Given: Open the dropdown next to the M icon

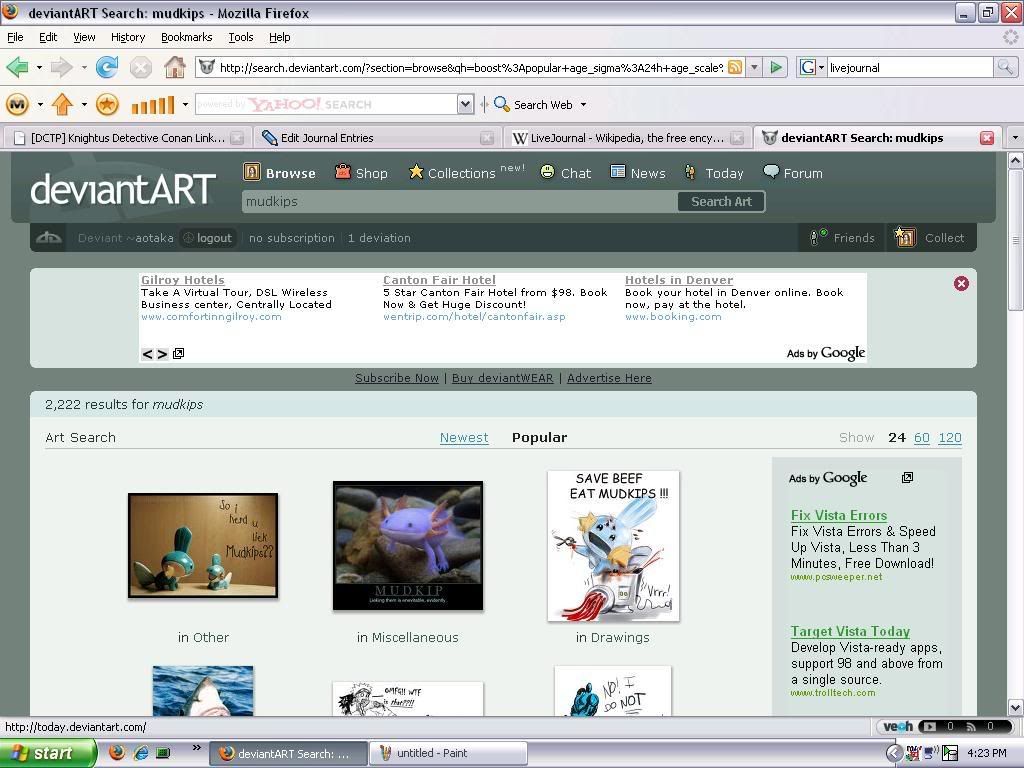Looking at the screenshot, I should tap(40, 104).
